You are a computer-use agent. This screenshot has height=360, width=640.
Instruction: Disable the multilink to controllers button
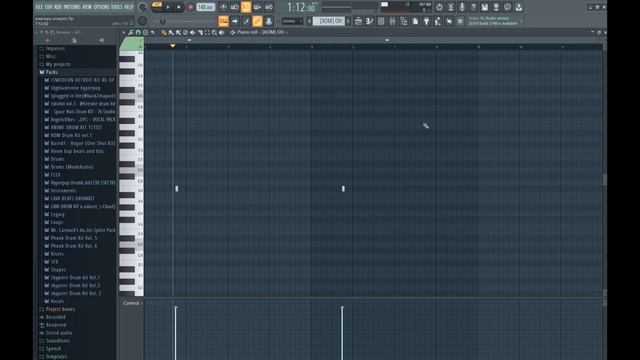pyautogui.click(x=258, y=21)
